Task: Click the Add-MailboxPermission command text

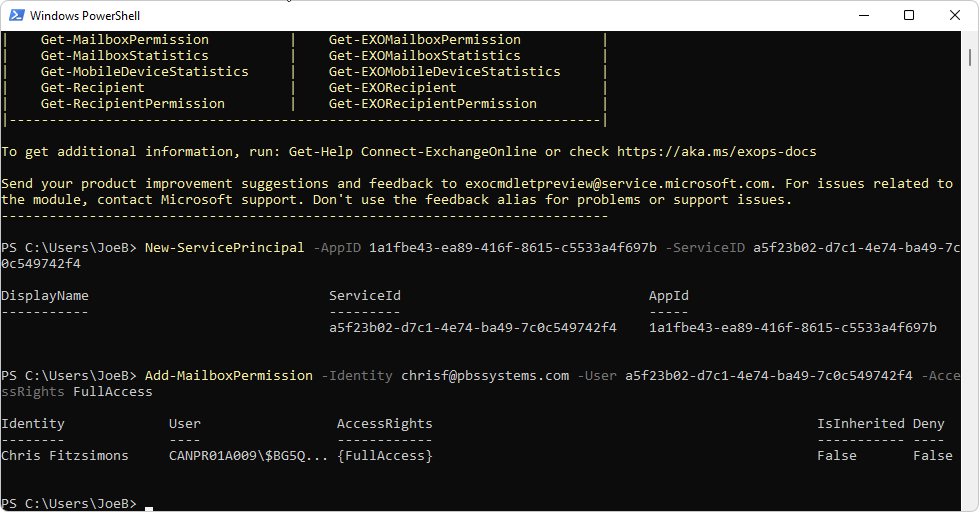Action: pyautogui.click(x=229, y=376)
